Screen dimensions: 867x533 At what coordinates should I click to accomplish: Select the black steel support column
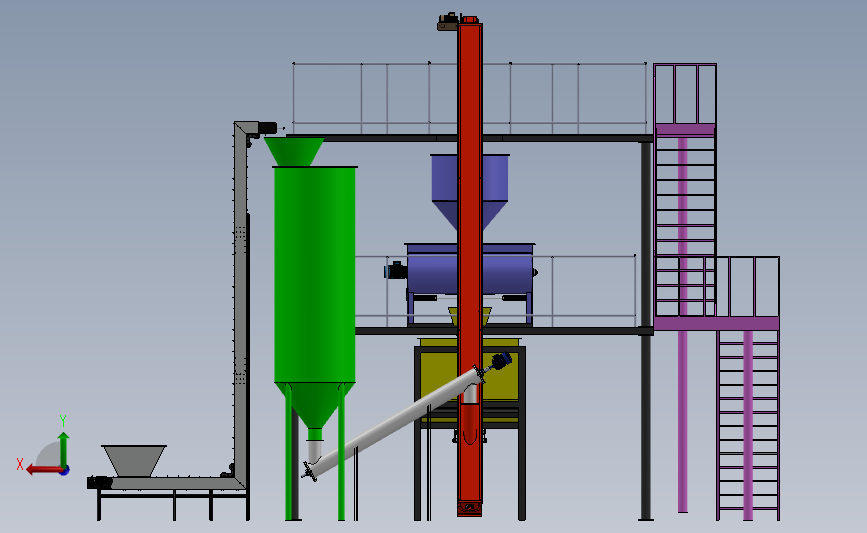(x=646, y=331)
